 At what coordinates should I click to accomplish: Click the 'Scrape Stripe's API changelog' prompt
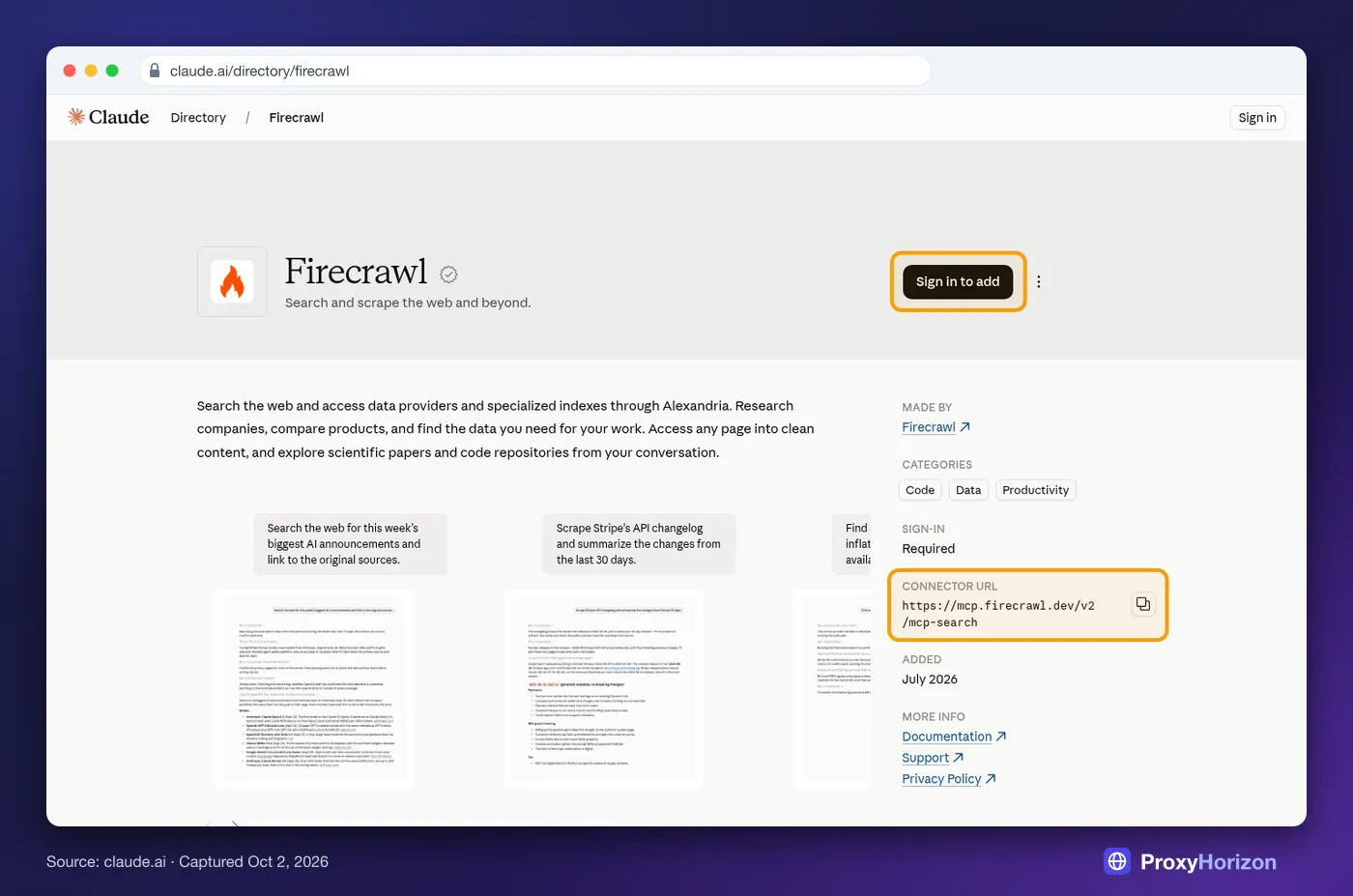point(640,544)
